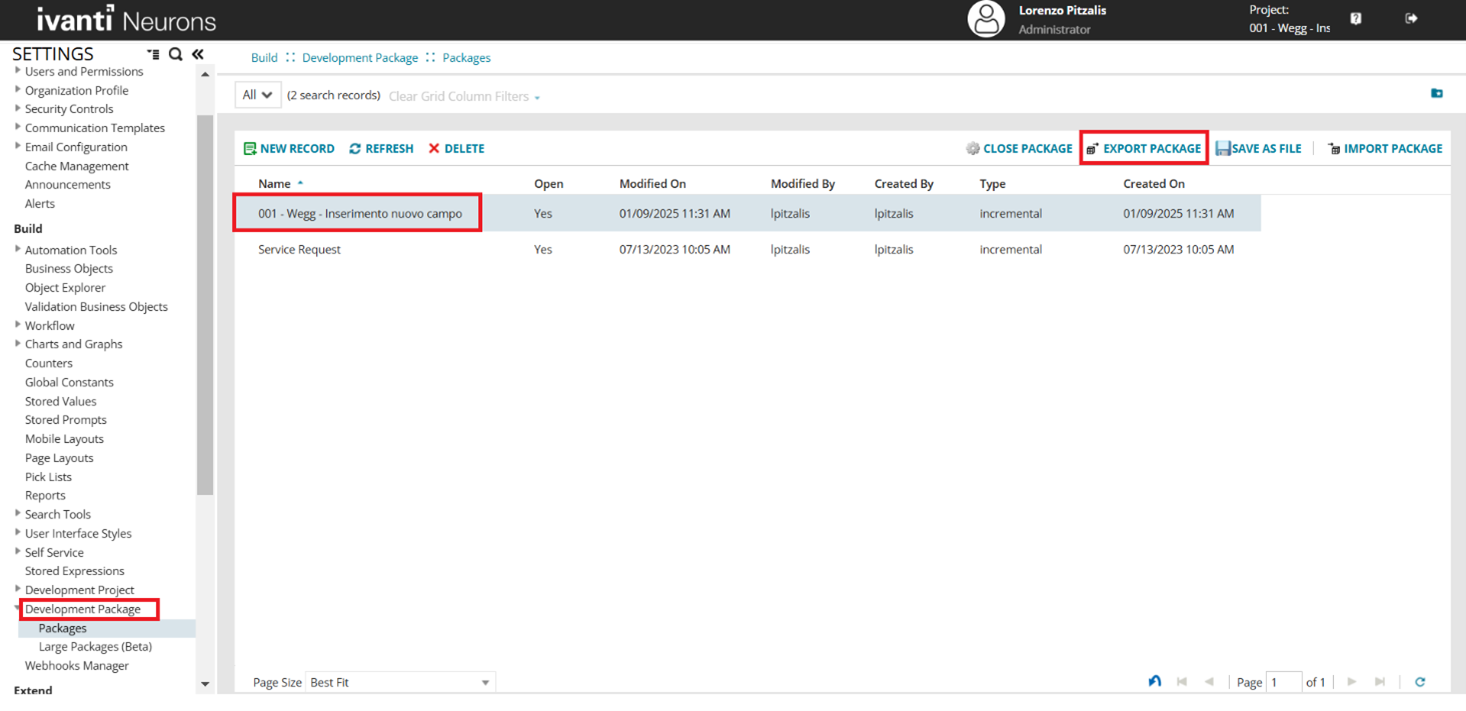This screenshot has height=711, width=1466.
Task: Click Close Package button
Action: (1019, 148)
